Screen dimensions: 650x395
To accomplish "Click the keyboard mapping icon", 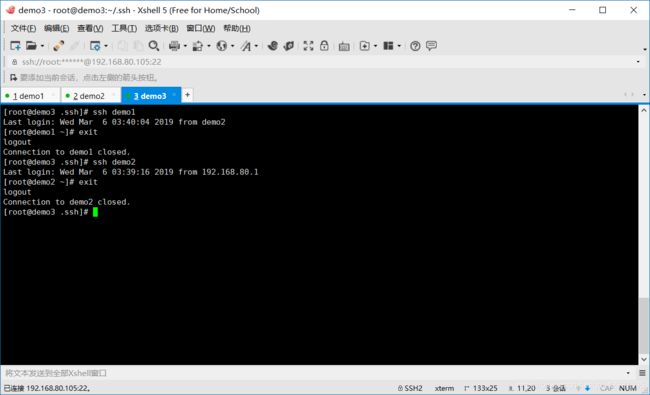I will point(344,46).
